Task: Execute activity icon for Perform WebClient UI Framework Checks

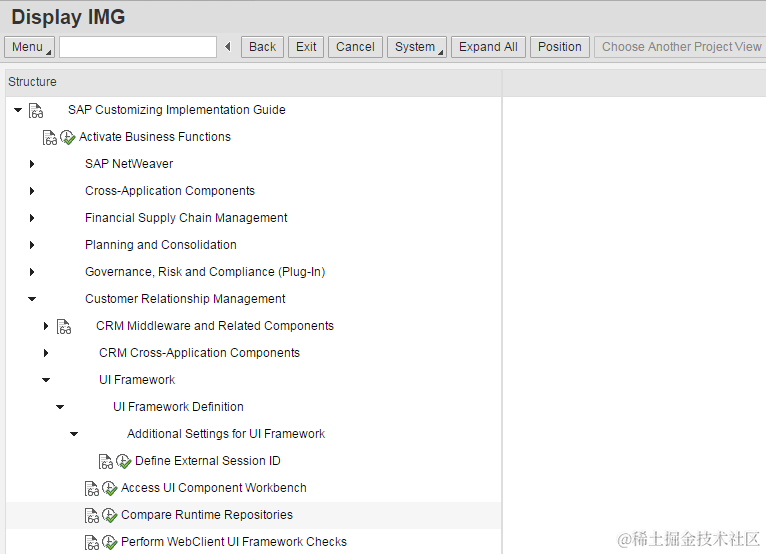Action: pyautogui.click(x=109, y=542)
